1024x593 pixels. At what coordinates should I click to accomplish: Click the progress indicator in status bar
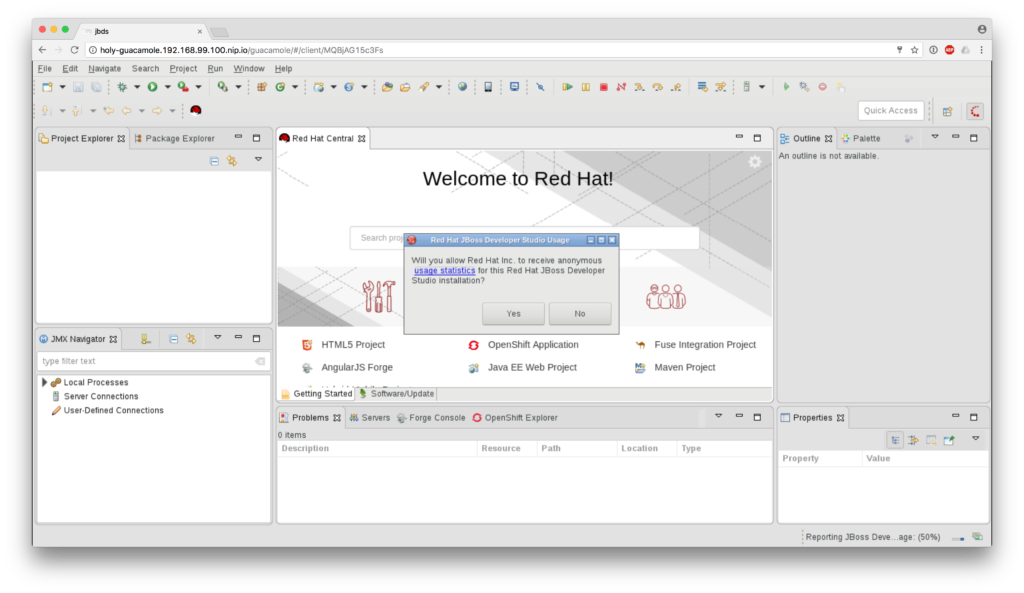click(x=958, y=537)
